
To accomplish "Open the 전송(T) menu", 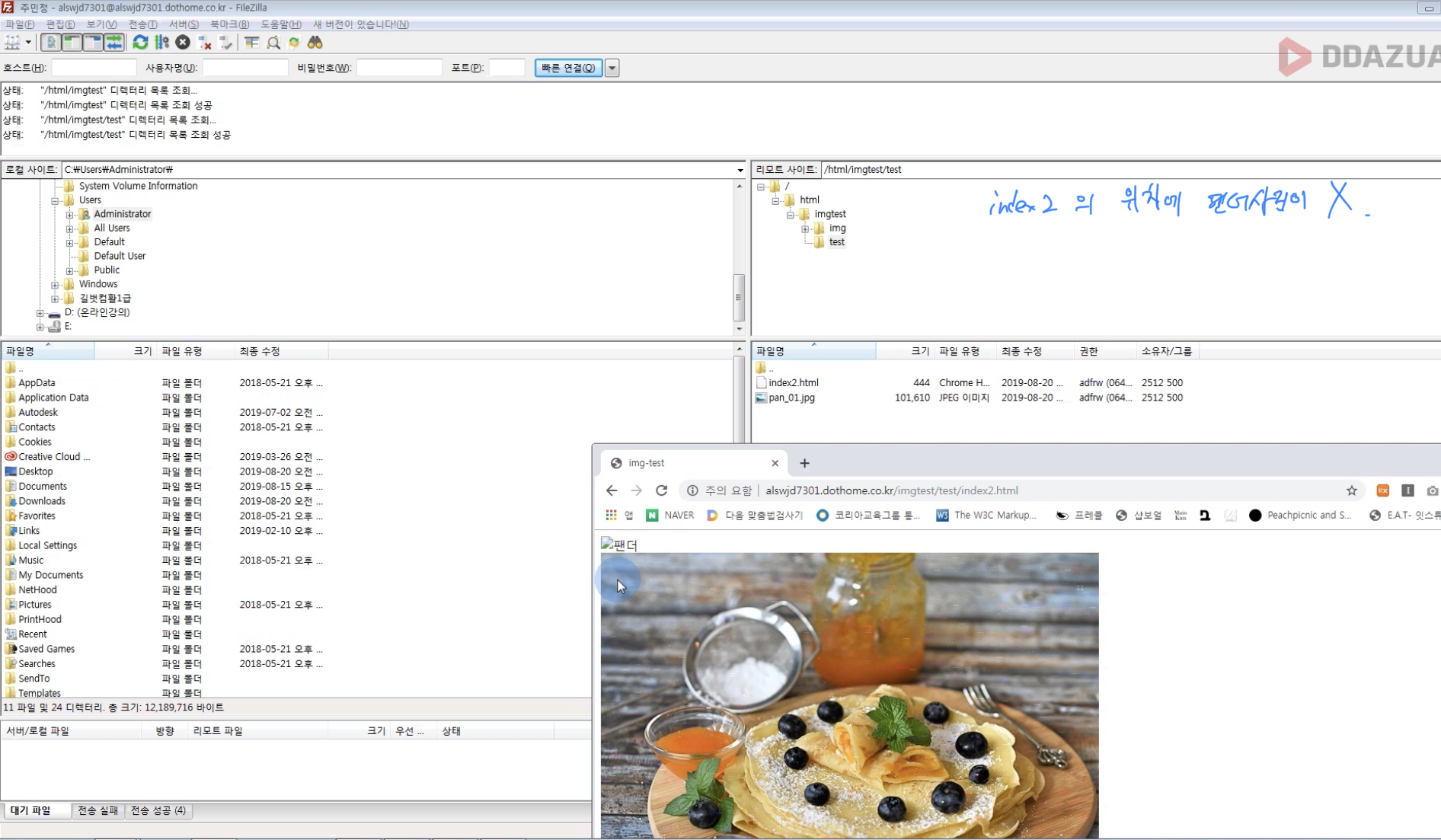I will [x=142, y=24].
